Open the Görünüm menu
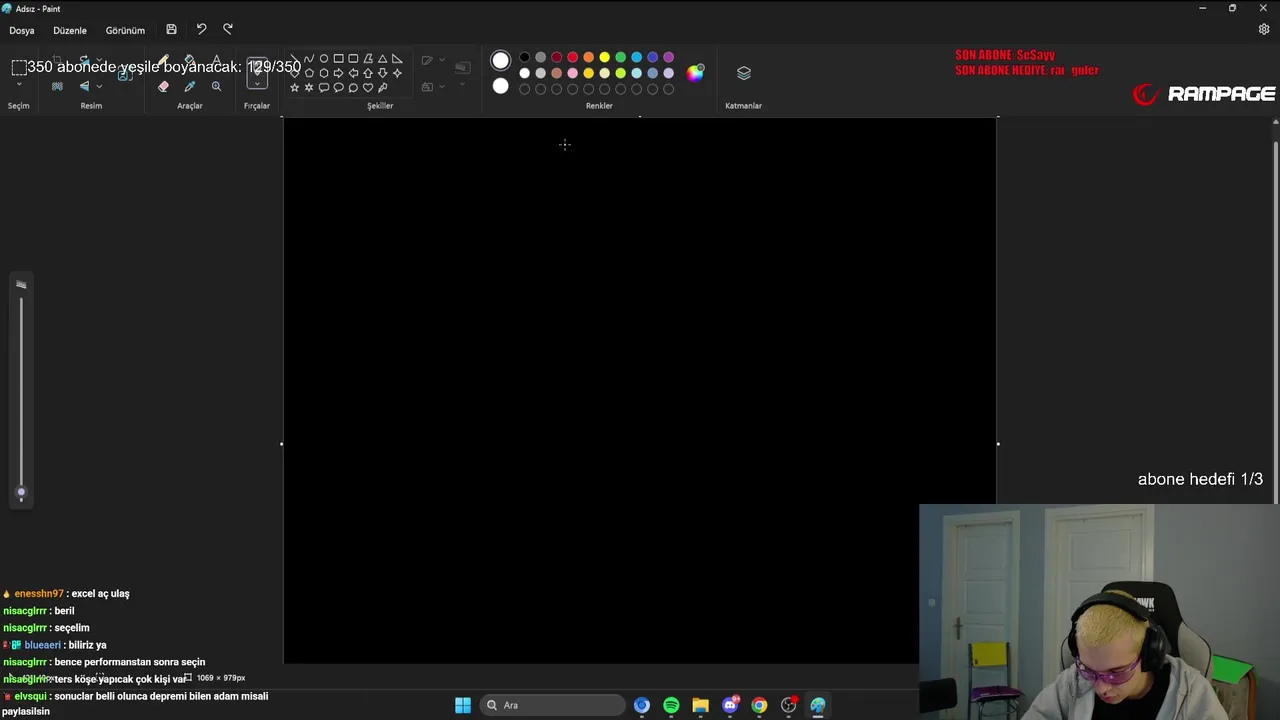 click(x=125, y=30)
